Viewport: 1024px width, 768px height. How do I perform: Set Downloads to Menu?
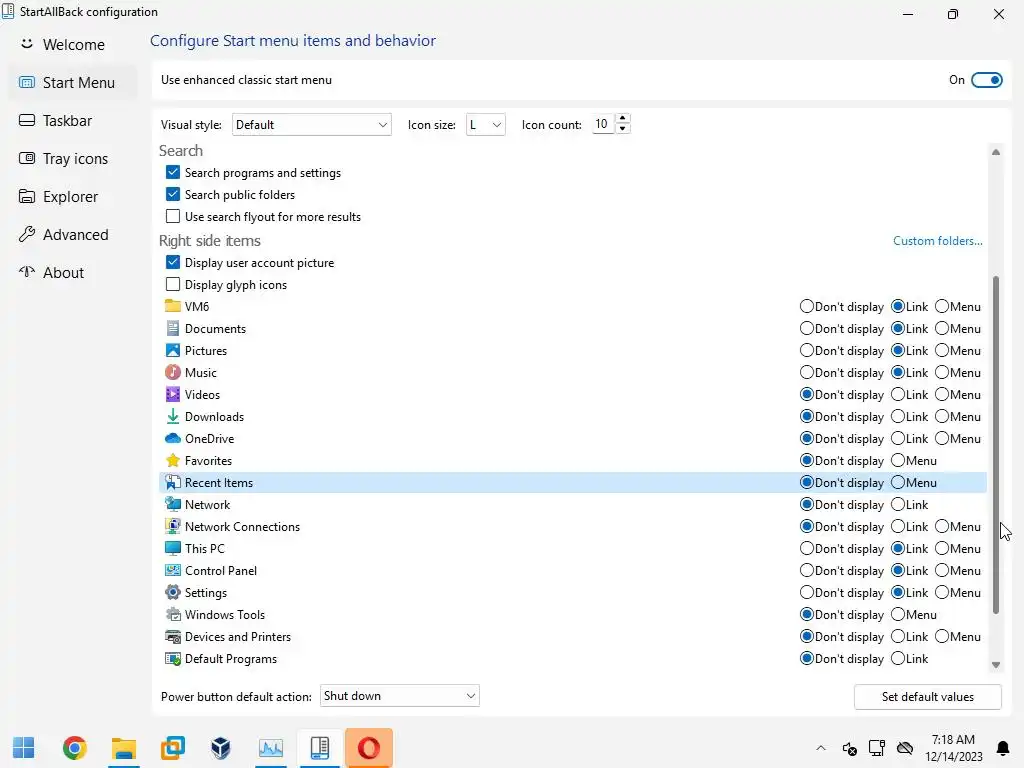point(942,417)
